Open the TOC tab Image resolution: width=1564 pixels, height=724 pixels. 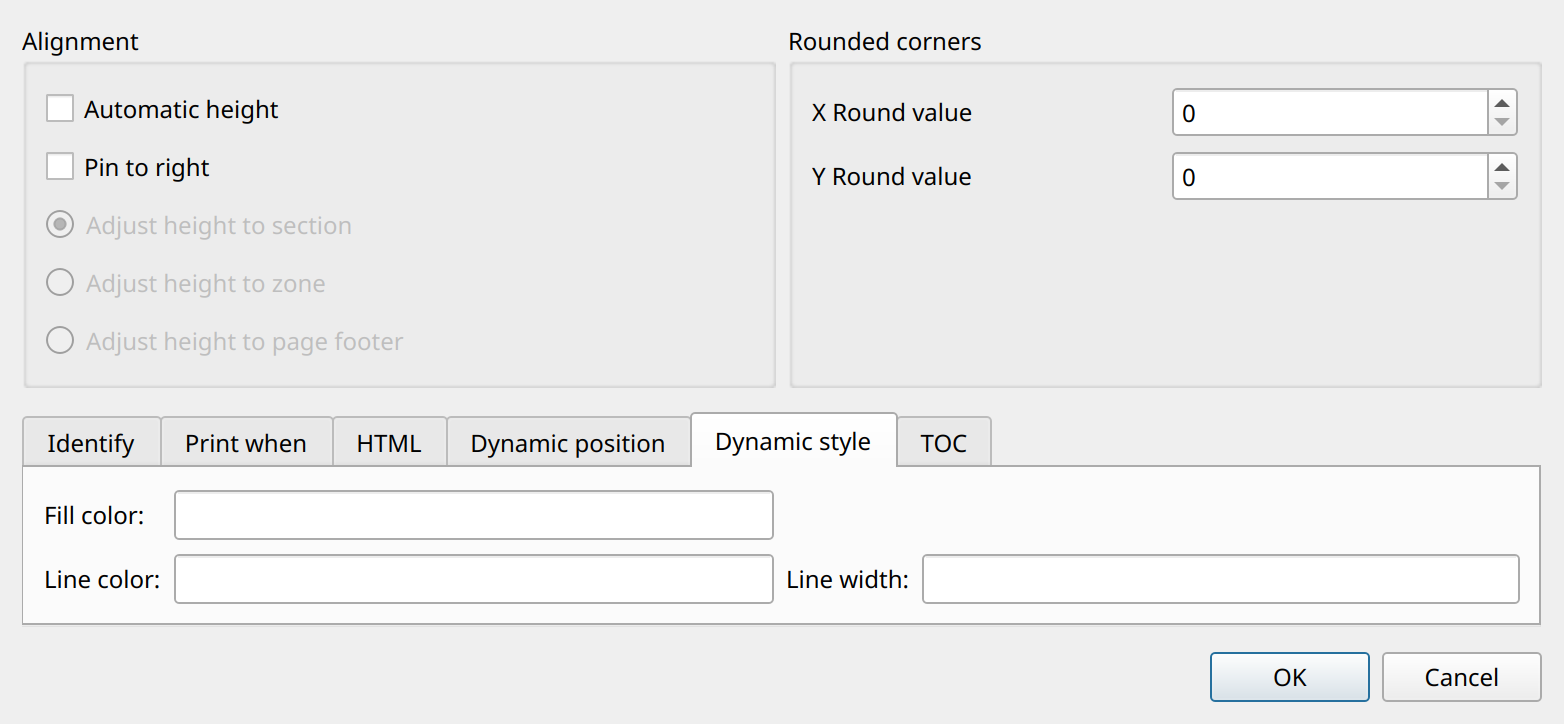point(944,442)
